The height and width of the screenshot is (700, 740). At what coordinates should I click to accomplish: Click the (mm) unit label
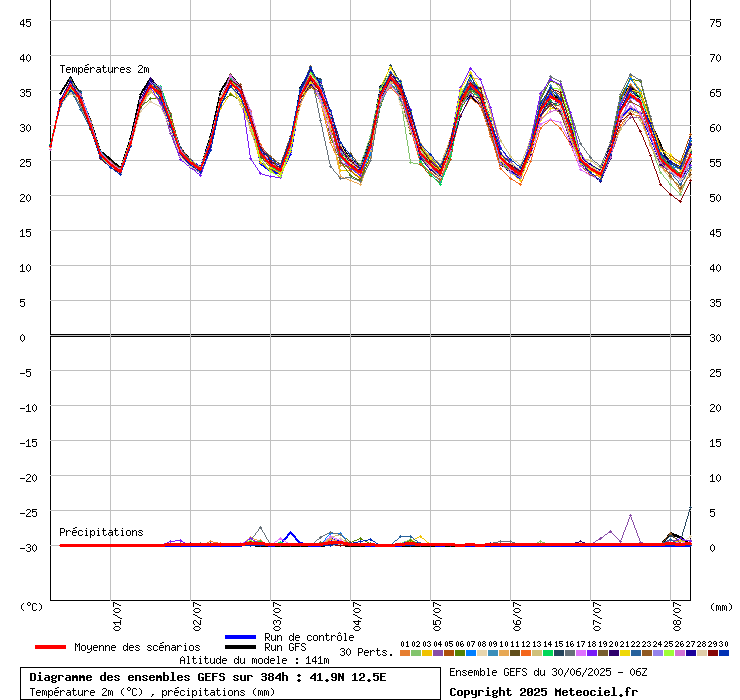click(721, 607)
